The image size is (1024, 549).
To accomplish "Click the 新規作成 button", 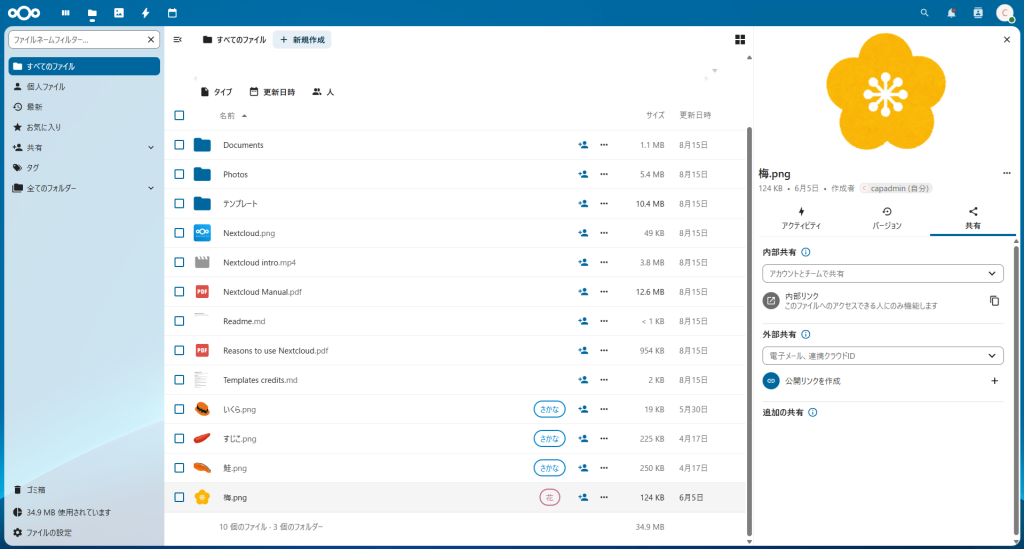I will click(x=302, y=40).
